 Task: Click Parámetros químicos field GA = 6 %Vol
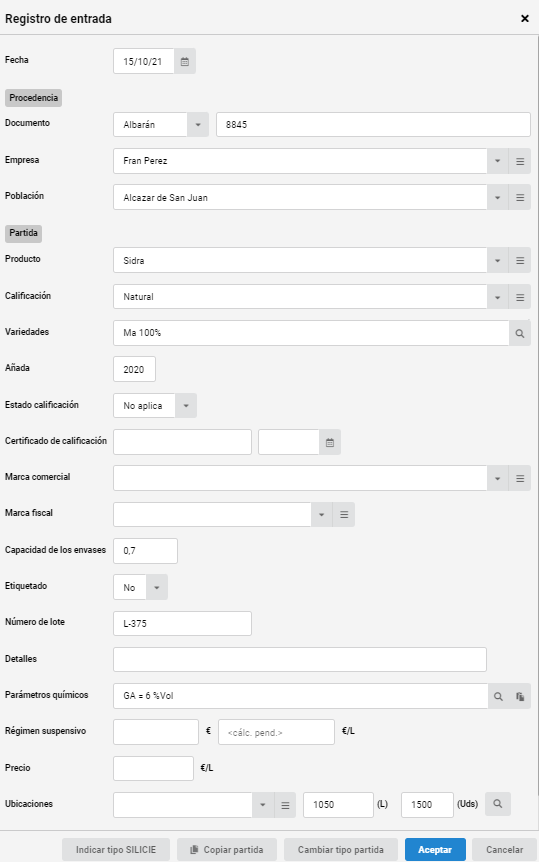[301, 696]
